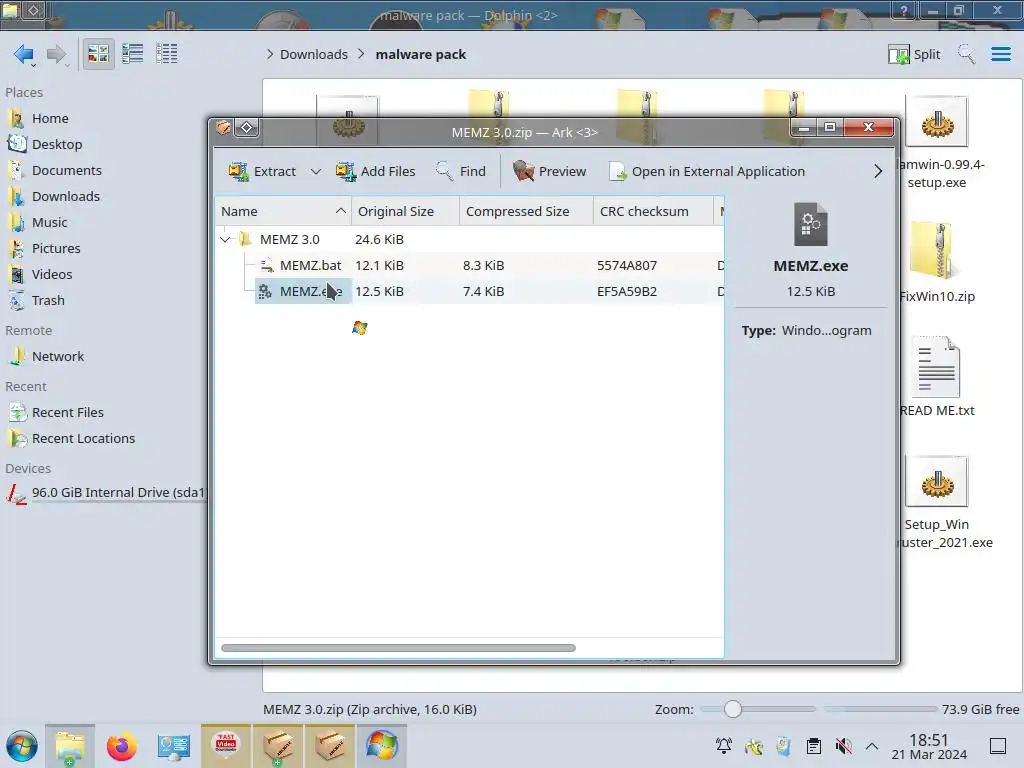Open the Find tool in Ark
The height and width of the screenshot is (768, 1024).
(x=461, y=171)
